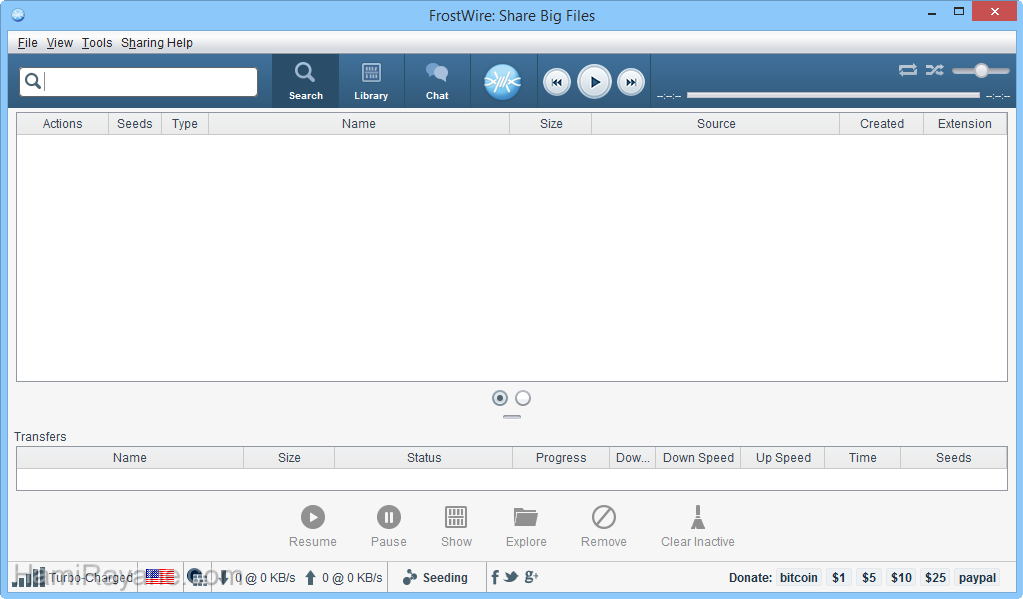Select the second empty radio button
Viewport: 1023px width, 599px height.
[523, 398]
